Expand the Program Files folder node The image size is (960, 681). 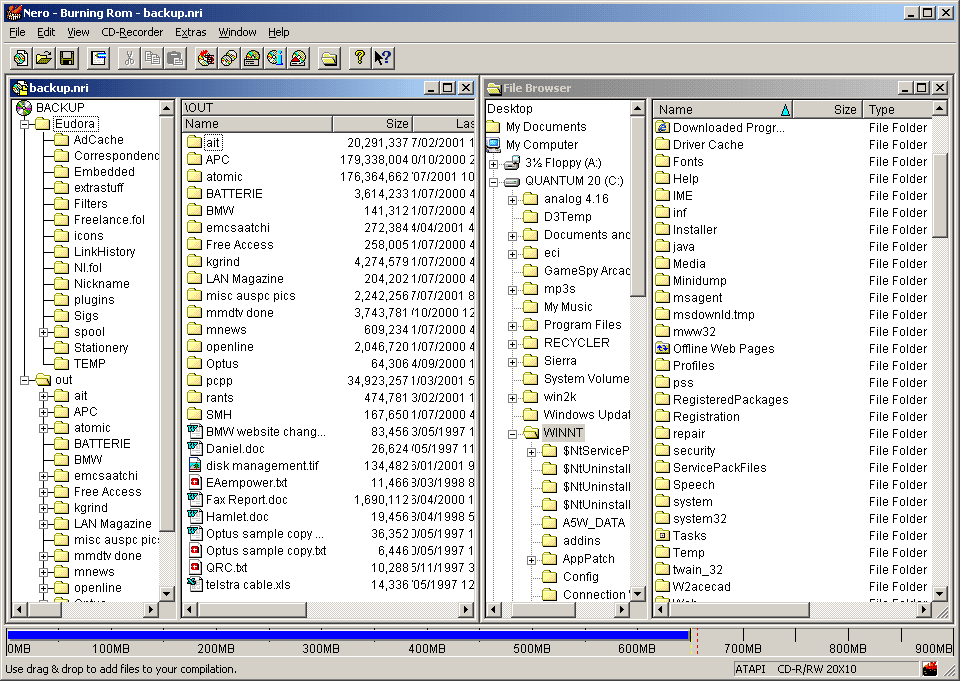(x=512, y=325)
